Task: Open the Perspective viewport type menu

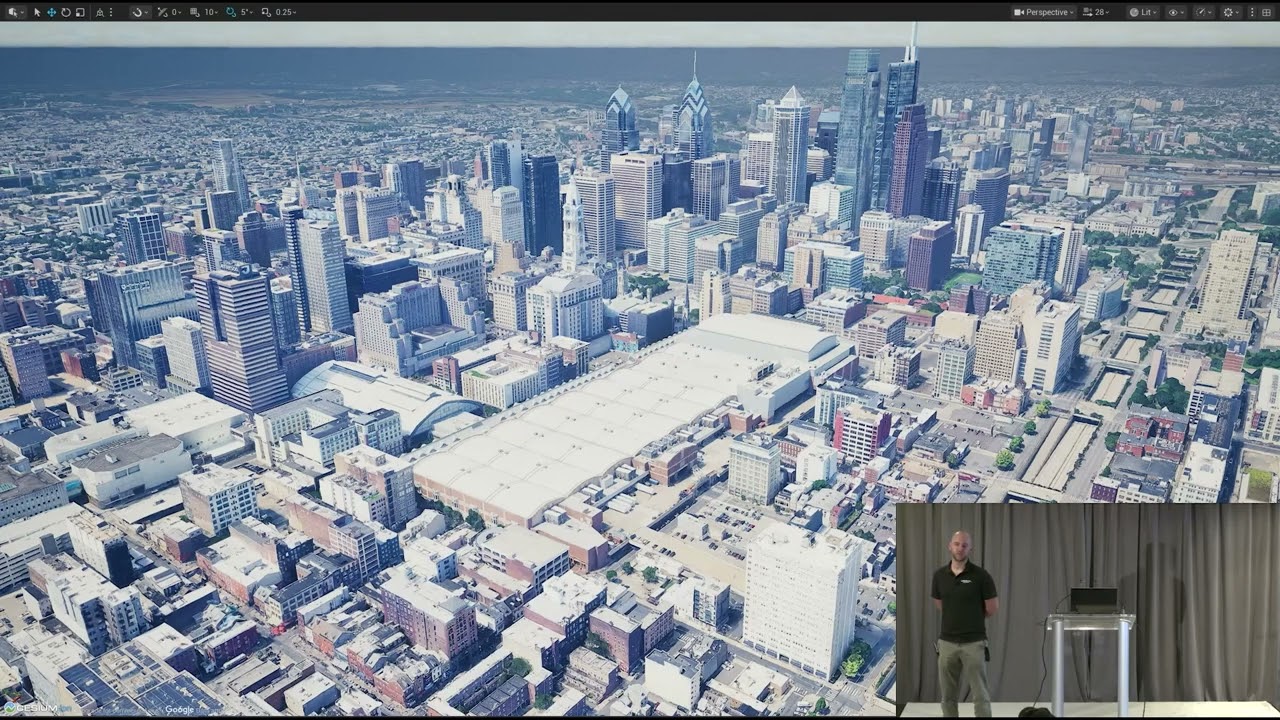Action: point(1043,12)
